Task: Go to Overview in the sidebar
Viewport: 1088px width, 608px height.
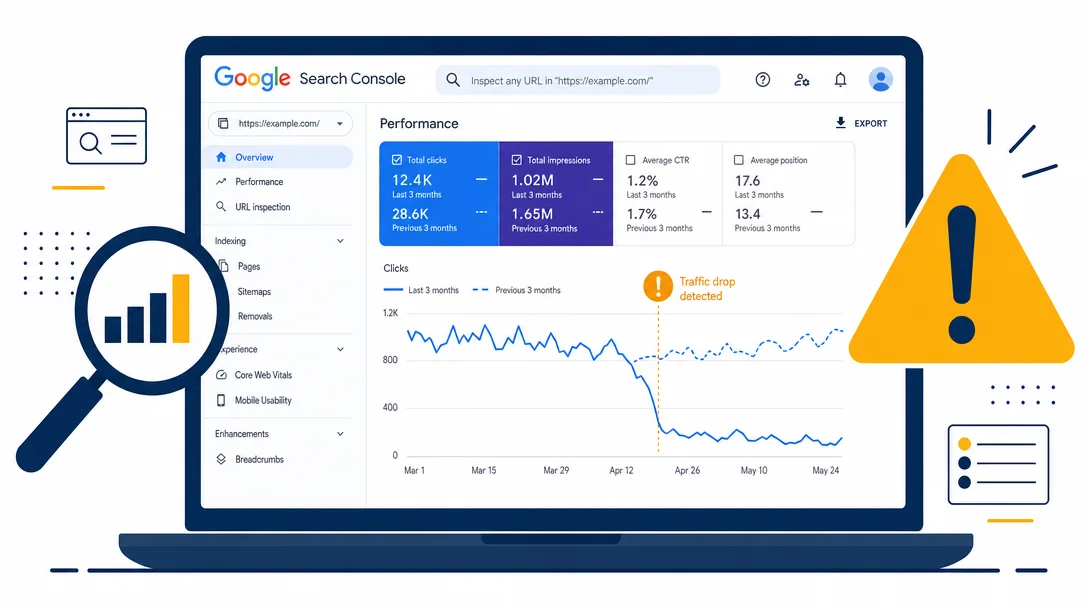Action: pos(280,157)
